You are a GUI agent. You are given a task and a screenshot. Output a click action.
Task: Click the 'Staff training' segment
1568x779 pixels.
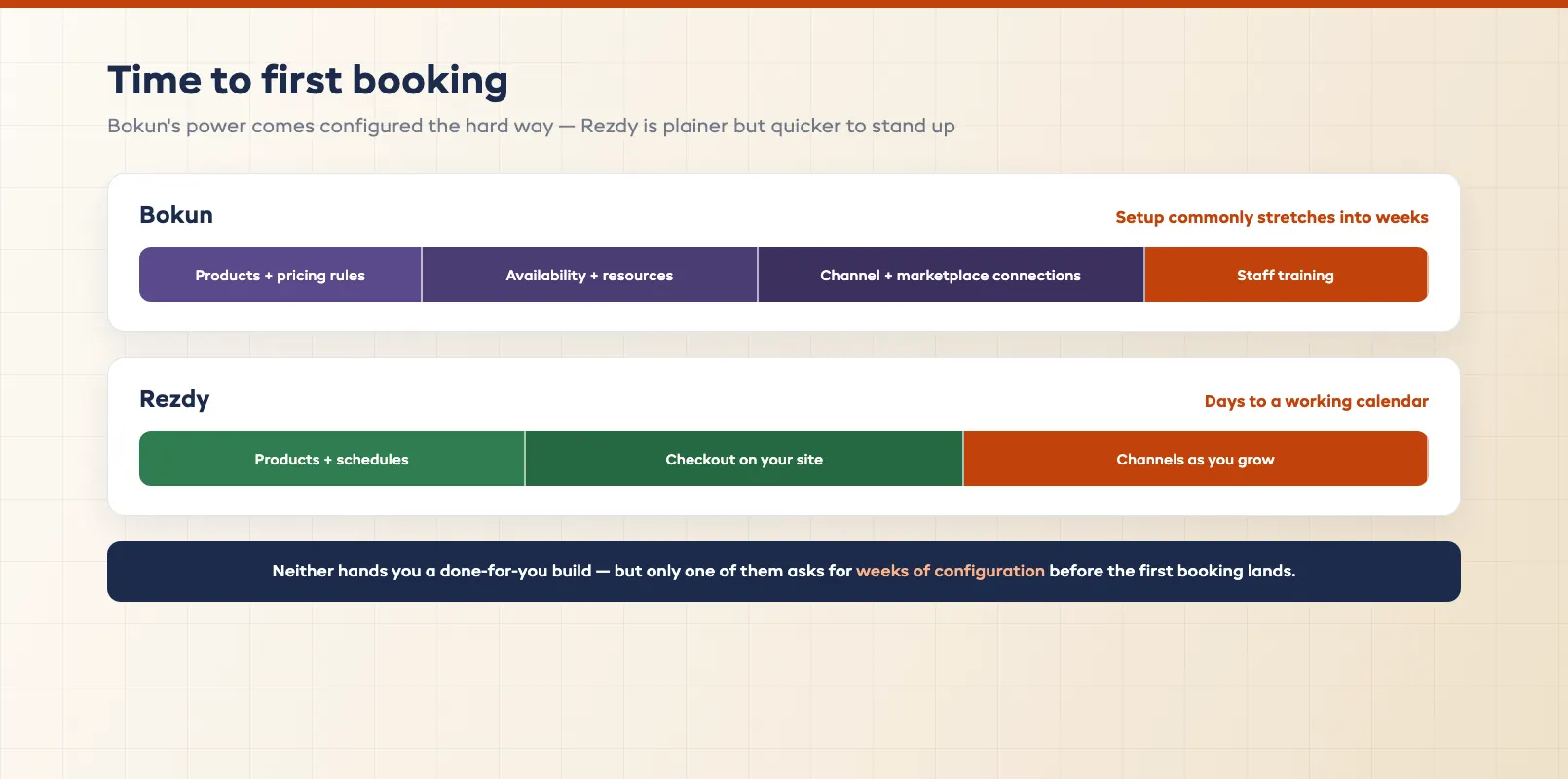point(1286,275)
